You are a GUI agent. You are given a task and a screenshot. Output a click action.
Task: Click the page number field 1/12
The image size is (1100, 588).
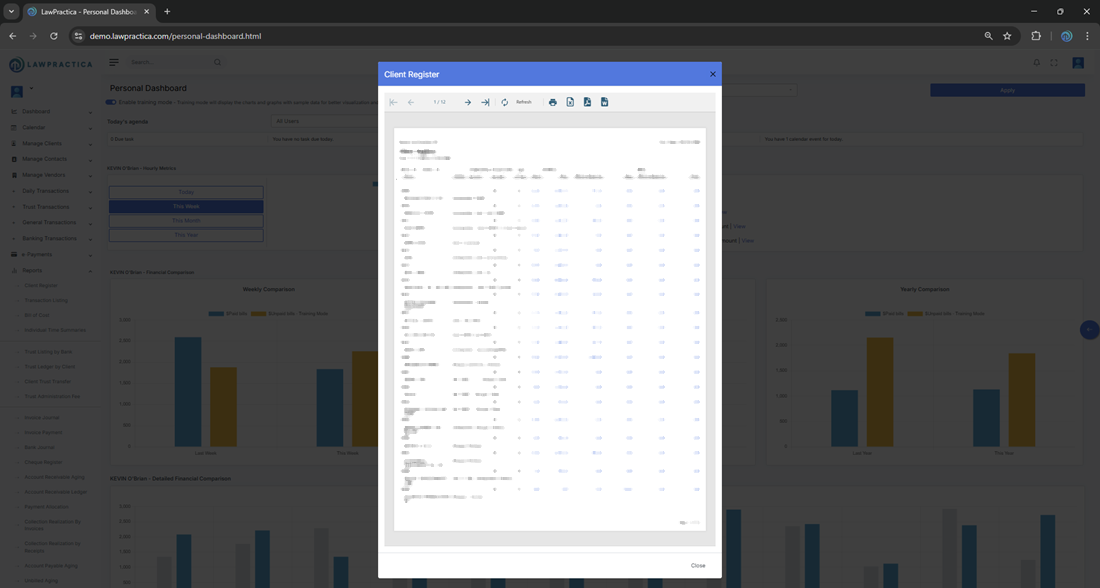click(x=439, y=102)
